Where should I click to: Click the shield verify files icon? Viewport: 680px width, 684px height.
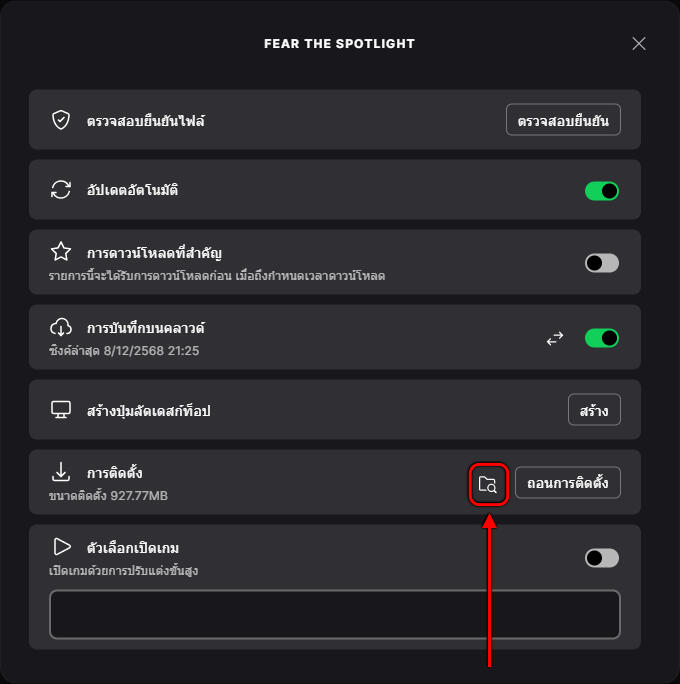pos(61,121)
